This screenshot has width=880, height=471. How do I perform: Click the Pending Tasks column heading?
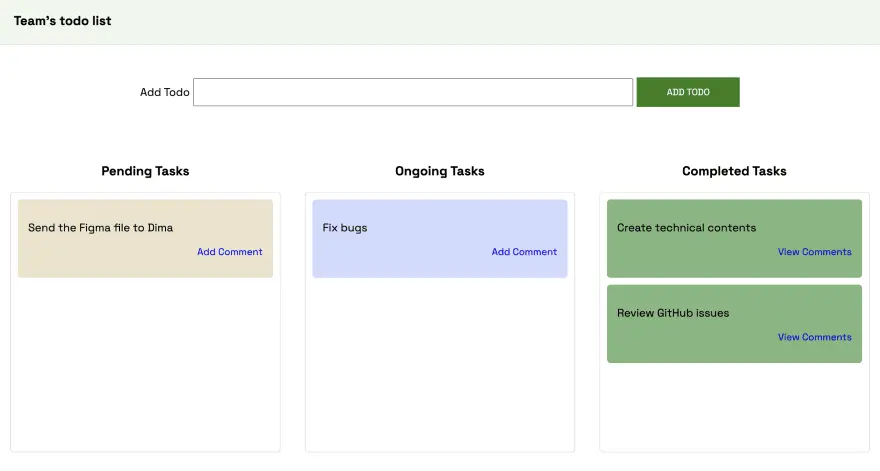coord(145,171)
